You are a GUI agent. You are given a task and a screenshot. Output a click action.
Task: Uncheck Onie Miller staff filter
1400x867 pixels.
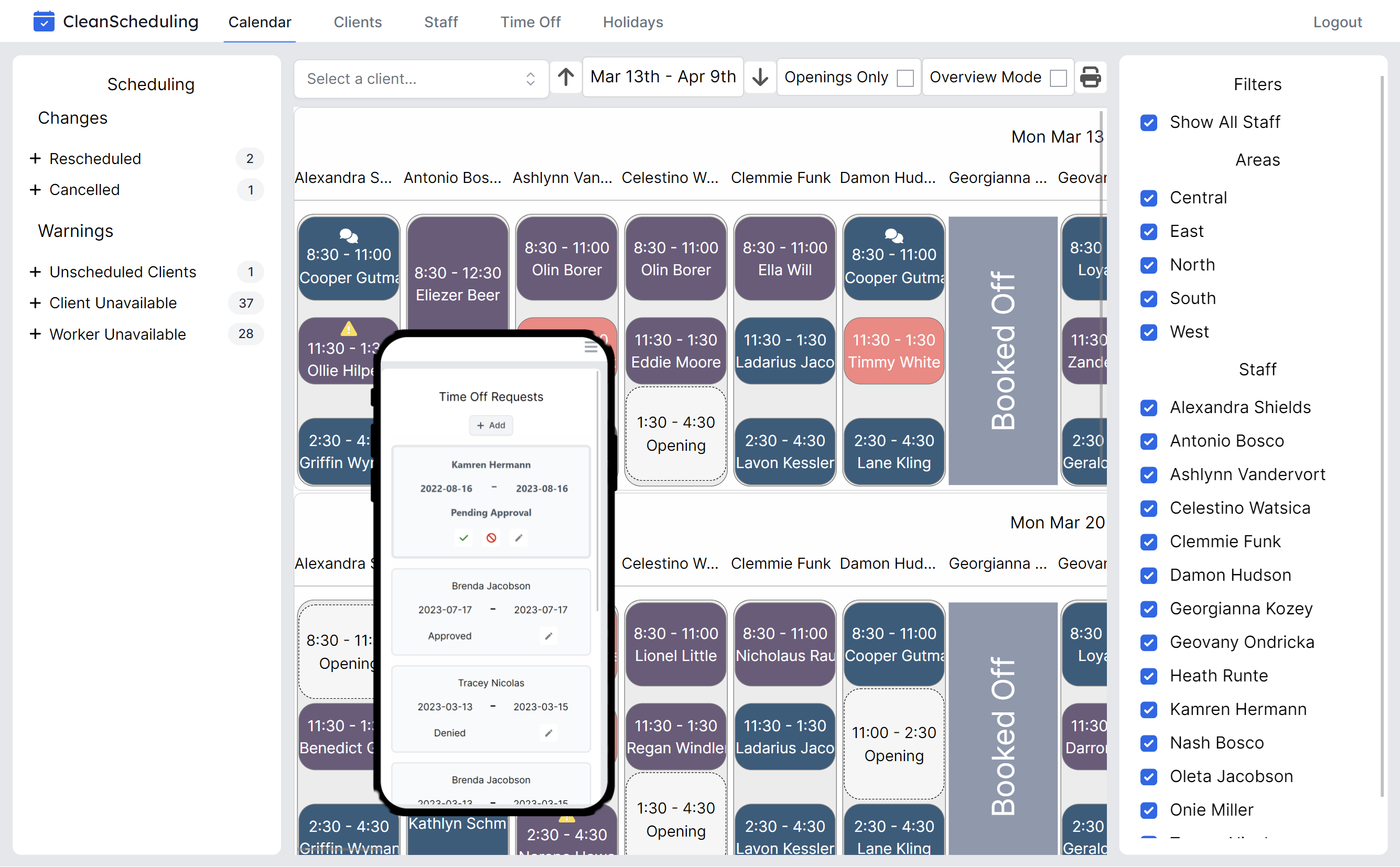click(x=1148, y=810)
